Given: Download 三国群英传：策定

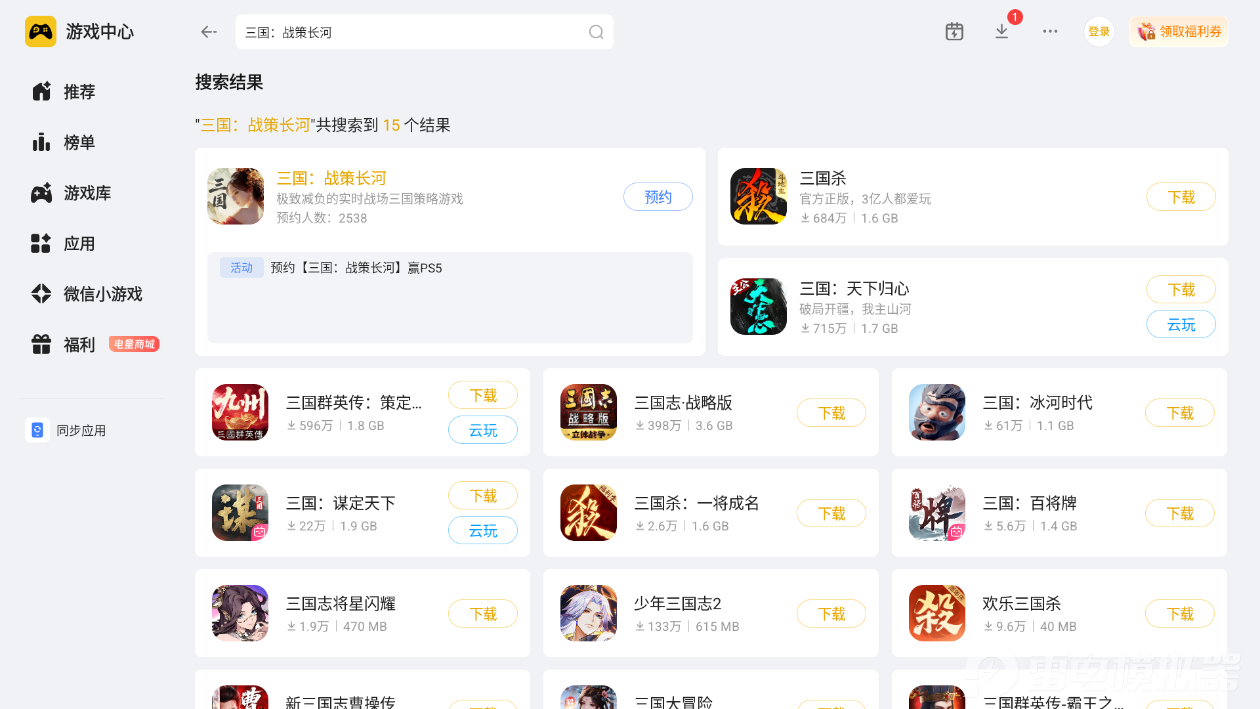Looking at the screenshot, I should (483, 396).
